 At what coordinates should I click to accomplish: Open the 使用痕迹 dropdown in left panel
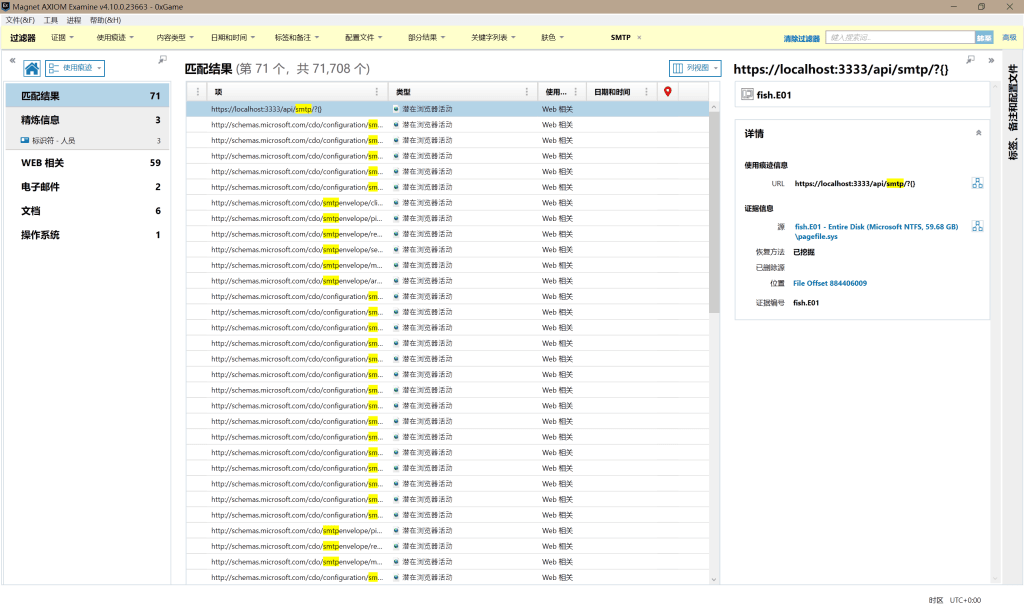click(x=75, y=68)
